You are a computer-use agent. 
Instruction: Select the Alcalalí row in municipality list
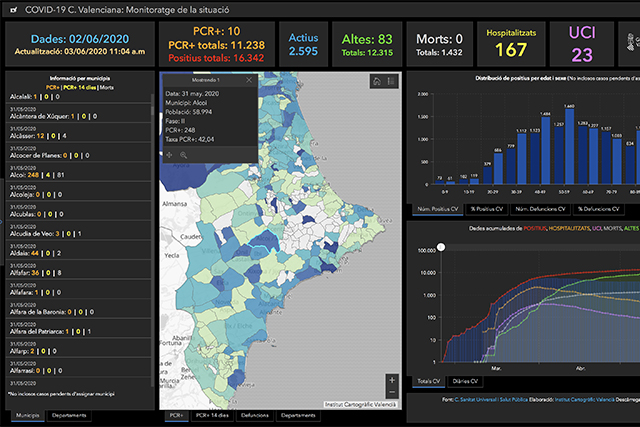click(x=78, y=97)
